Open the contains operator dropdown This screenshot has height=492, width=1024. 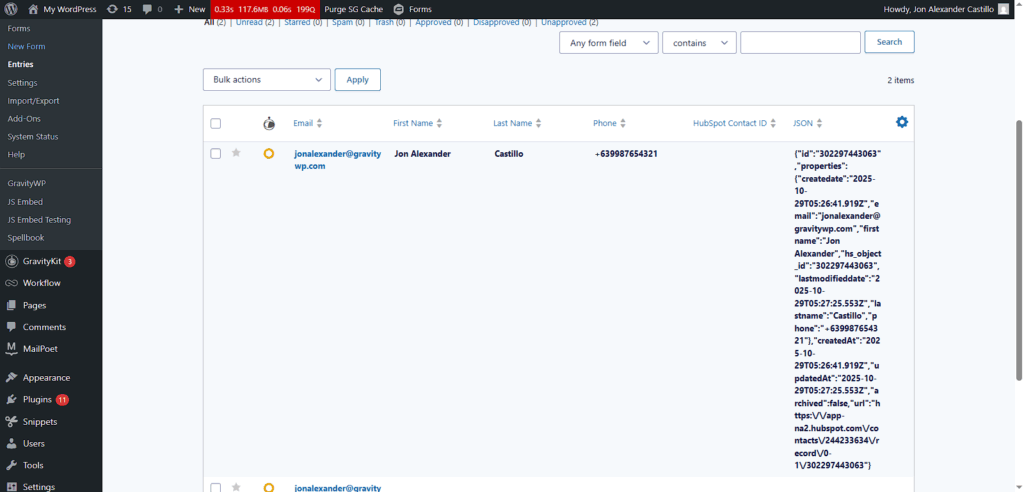tap(699, 42)
